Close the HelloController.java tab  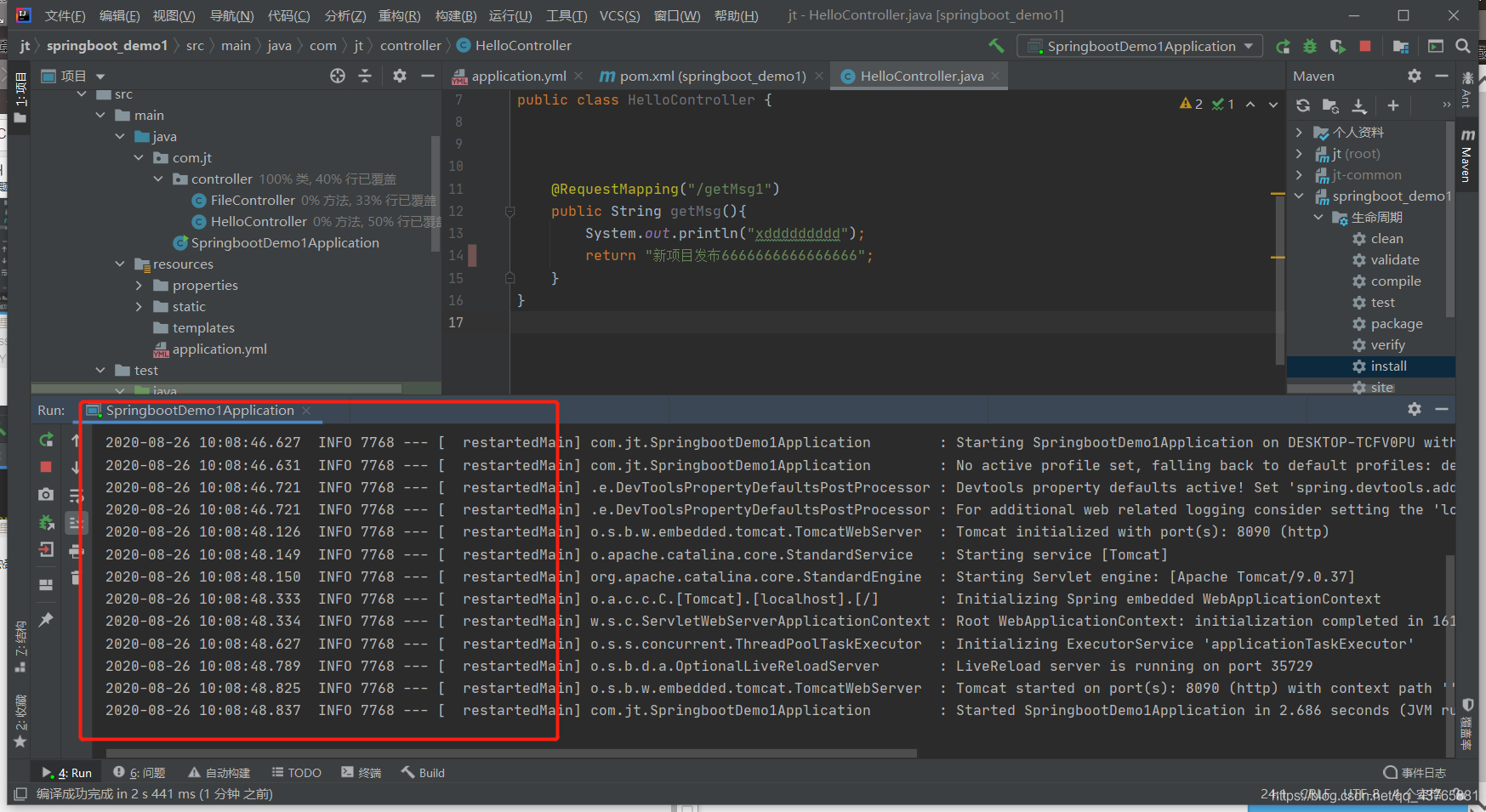pyautogui.click(x=994, y=76)
